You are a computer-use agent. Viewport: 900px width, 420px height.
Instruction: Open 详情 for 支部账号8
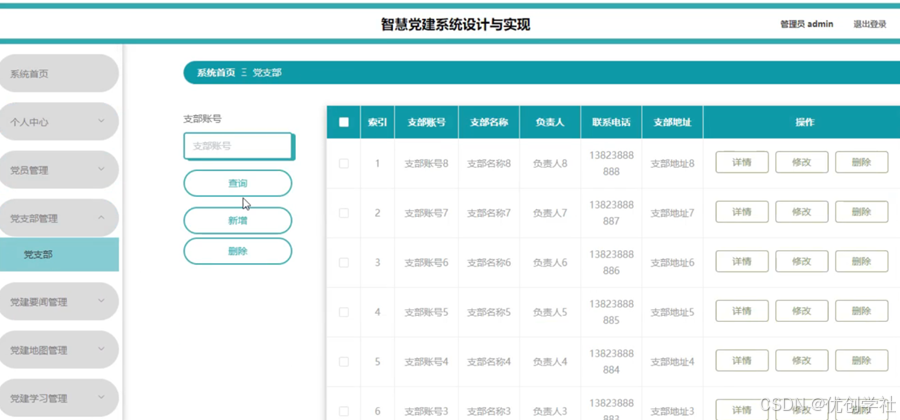742,162
